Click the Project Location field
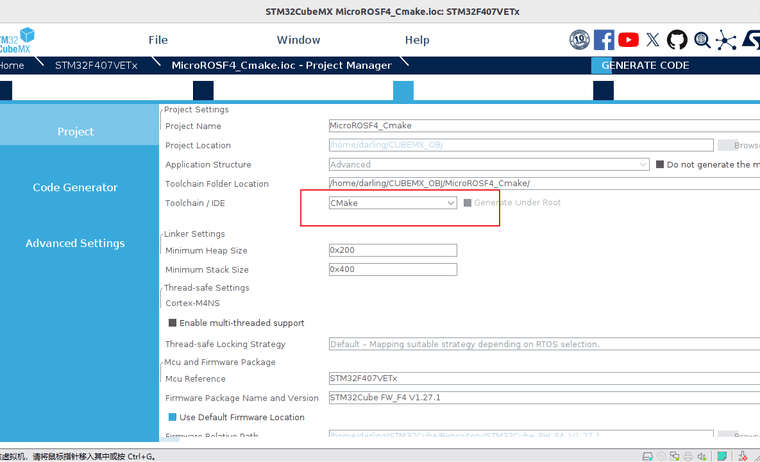Image resolution: width=760 pixels, height=462 pixels. [521, 145]
